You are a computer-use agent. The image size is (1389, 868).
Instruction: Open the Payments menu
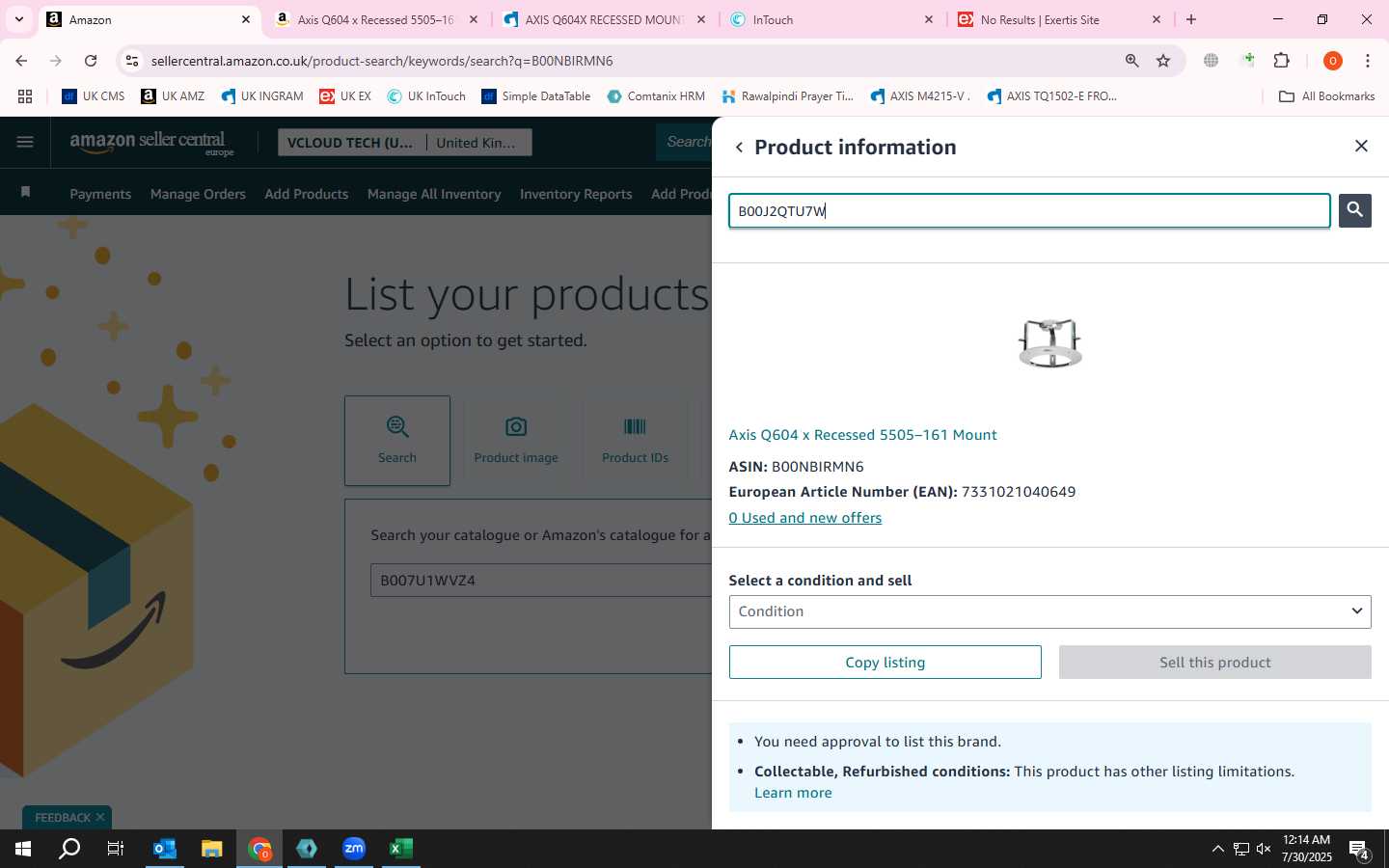pos(100,194)
